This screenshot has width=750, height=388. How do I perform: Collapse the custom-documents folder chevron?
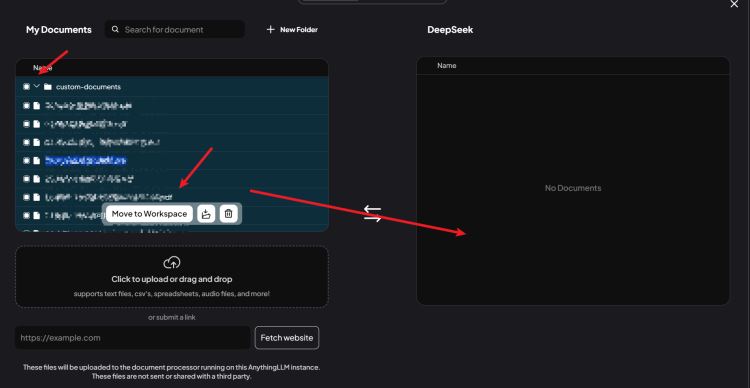[37, 86]
